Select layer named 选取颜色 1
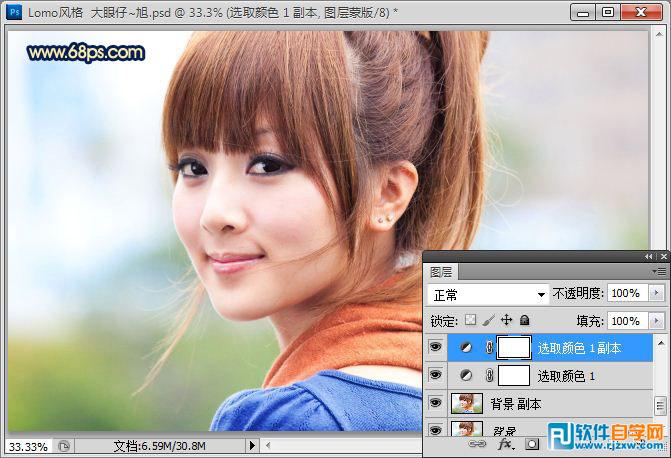Image resolution: width=671 pixels, height=458 pixels. tap(566, 376)
